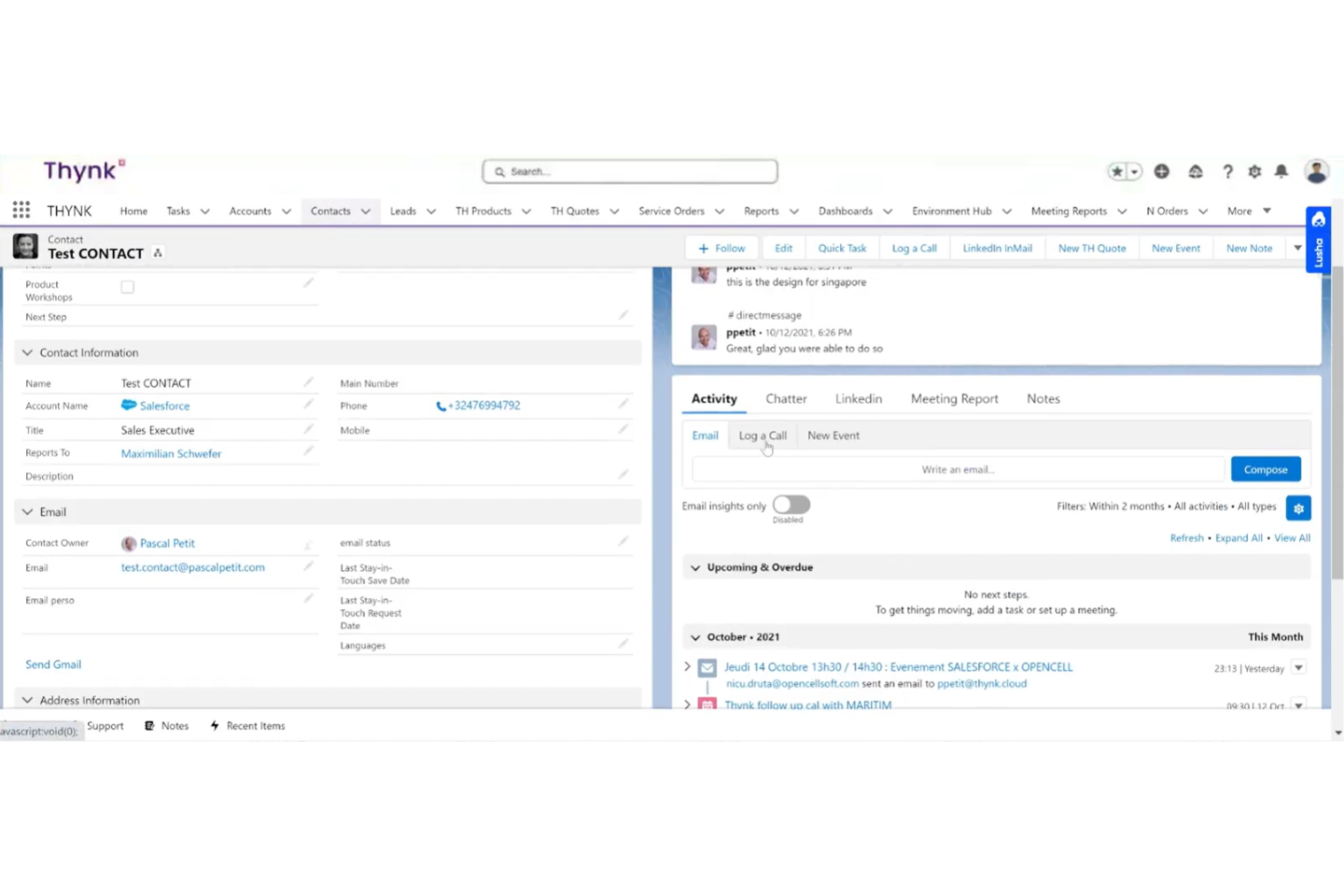This screenshot has width=1344, height=896.
Task: Edit the Languages field pencil icon
Action: click(x=623, y=644)
